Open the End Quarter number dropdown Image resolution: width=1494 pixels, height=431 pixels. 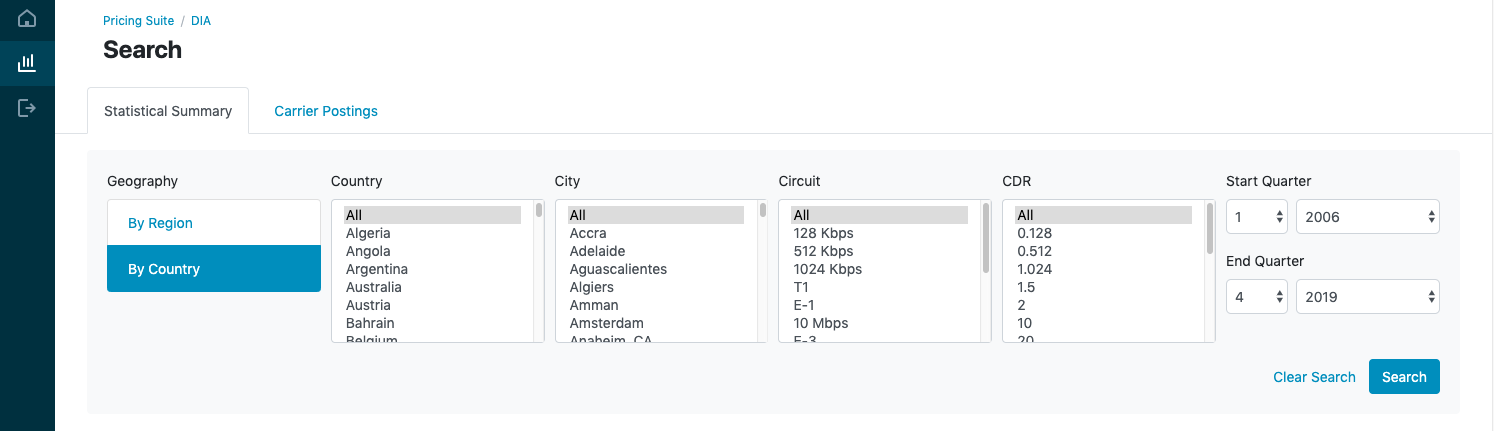pos(1256,297)
